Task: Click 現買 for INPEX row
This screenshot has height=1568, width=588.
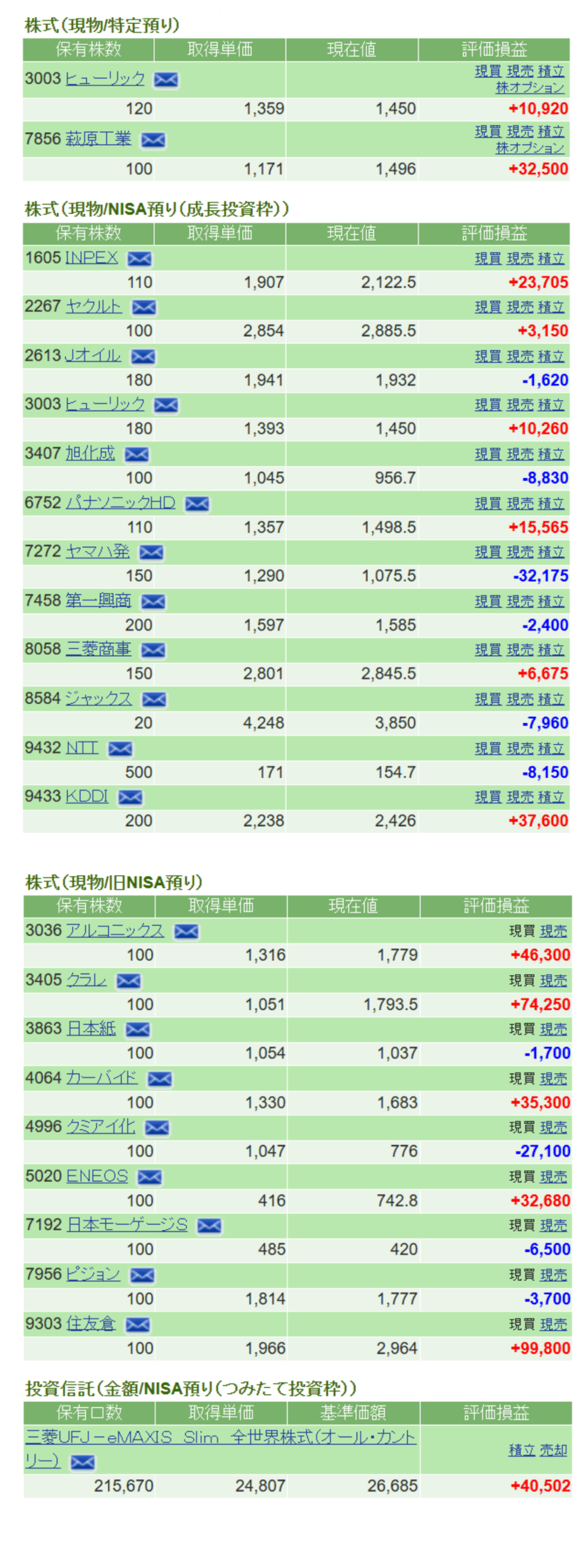Action: (x=488, y=258)
